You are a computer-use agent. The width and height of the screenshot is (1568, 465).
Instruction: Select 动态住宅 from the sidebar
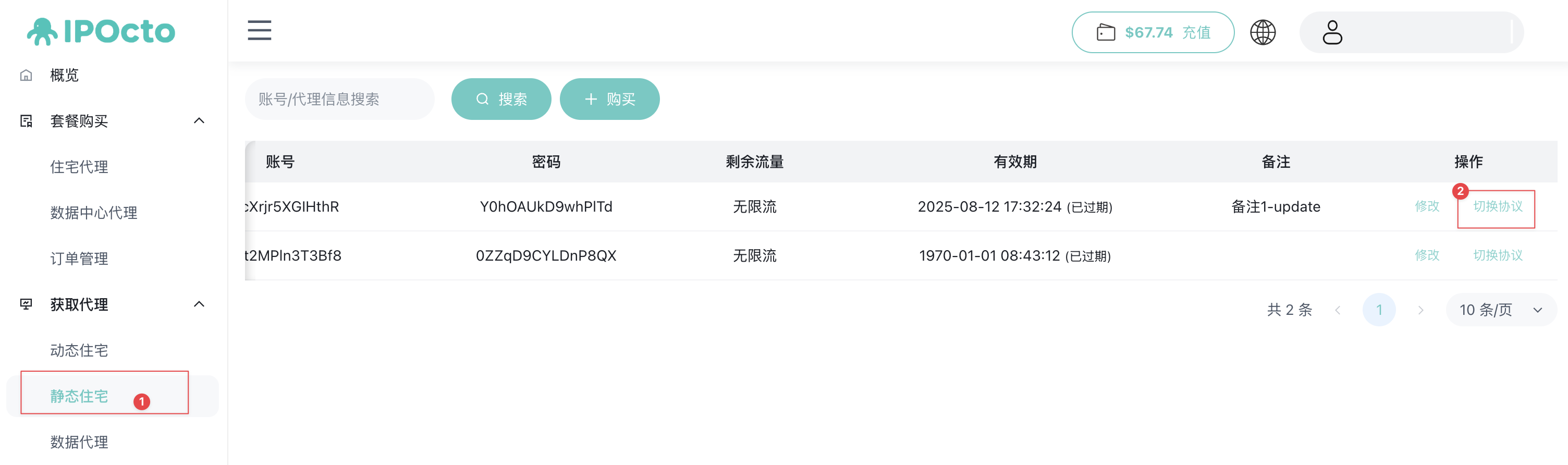[79, 350]
